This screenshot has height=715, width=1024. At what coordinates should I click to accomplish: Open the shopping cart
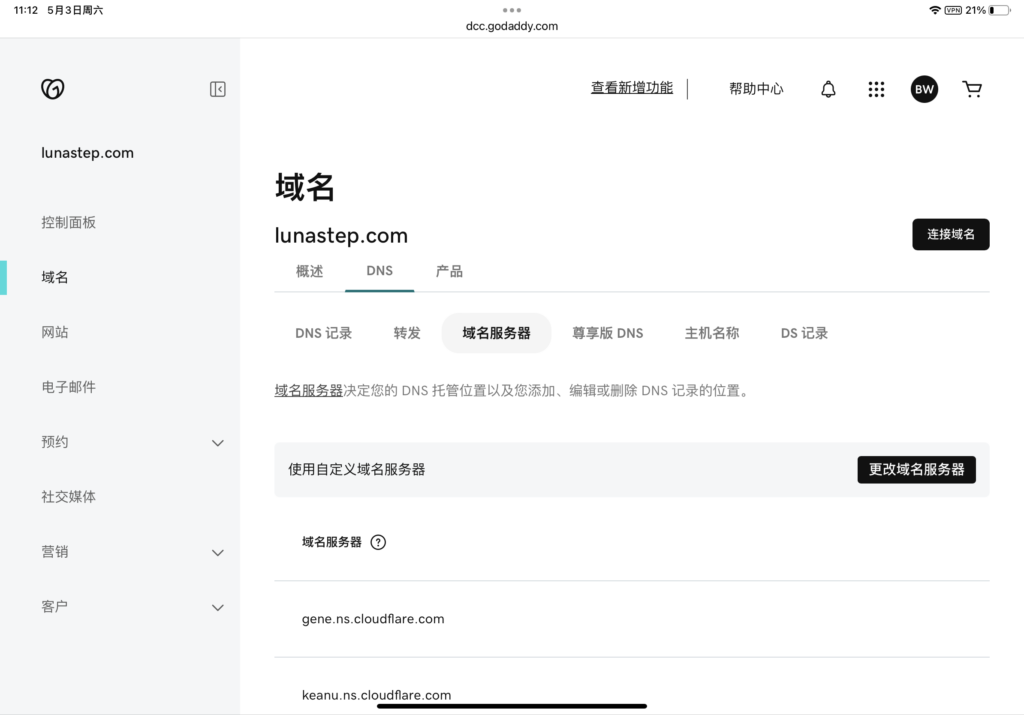(x=972, y=89)
